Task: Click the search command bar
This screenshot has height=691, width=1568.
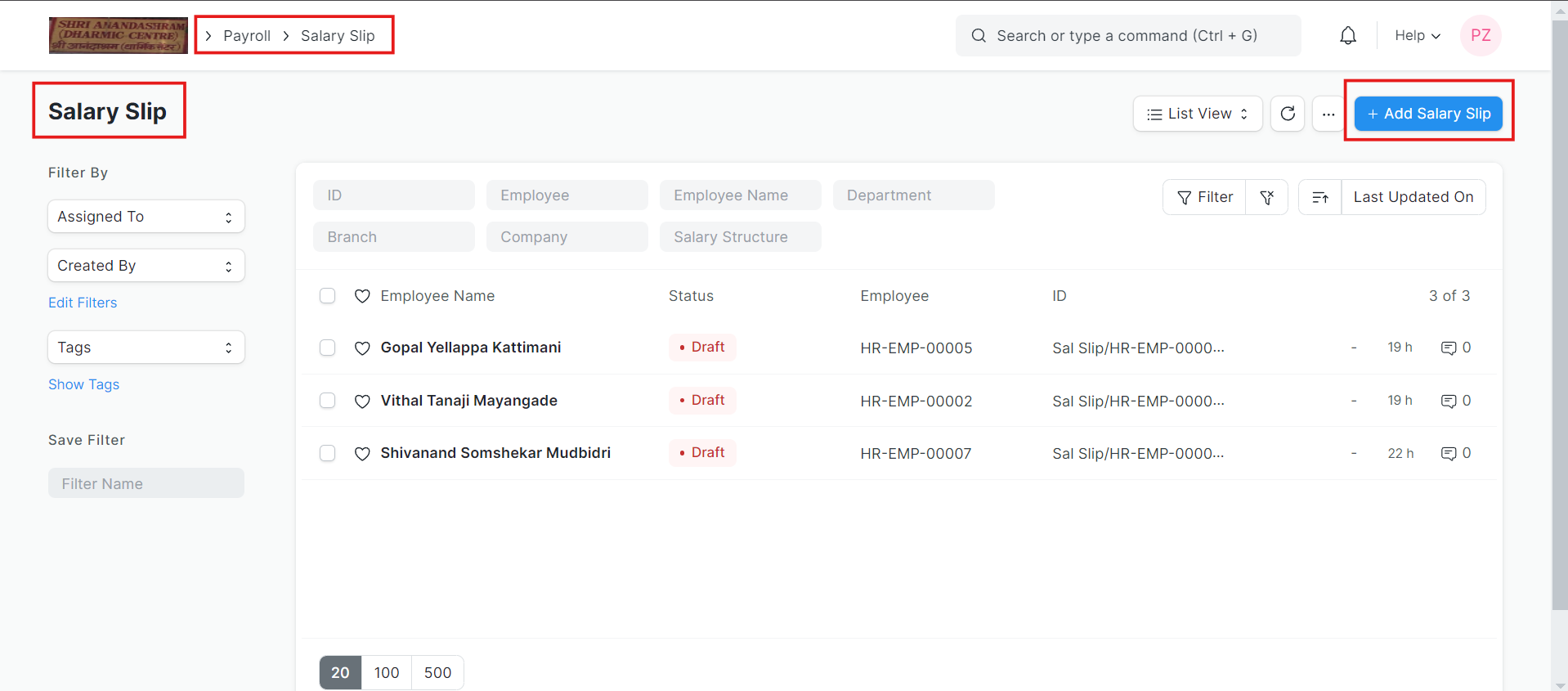Action: point(1128,36)
